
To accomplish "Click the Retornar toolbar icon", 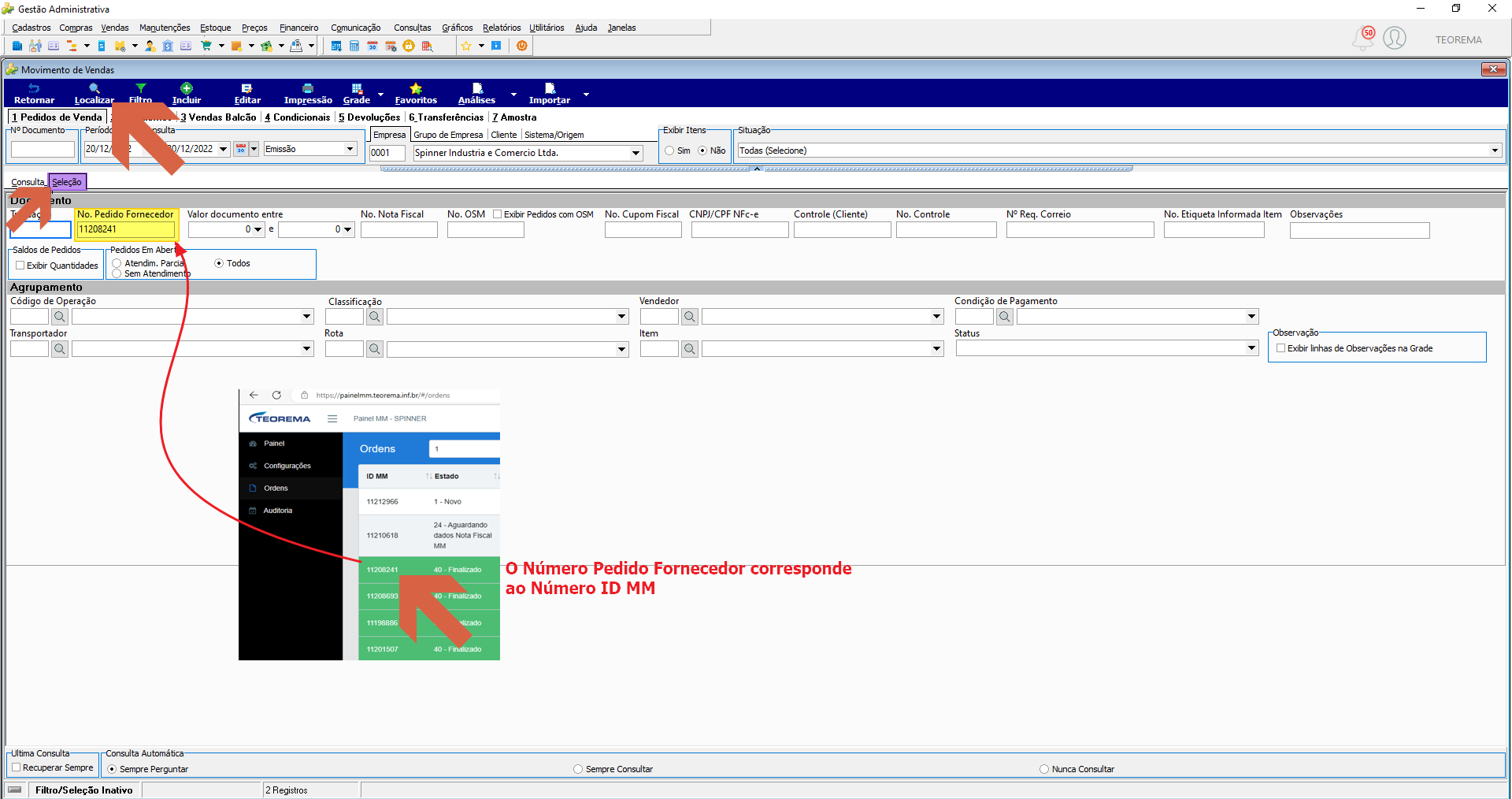I will click(x=34, y=94).
